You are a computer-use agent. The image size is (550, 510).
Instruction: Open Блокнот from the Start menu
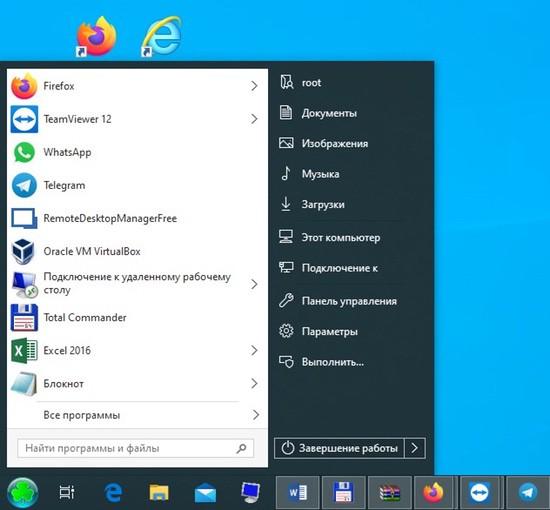137,383
